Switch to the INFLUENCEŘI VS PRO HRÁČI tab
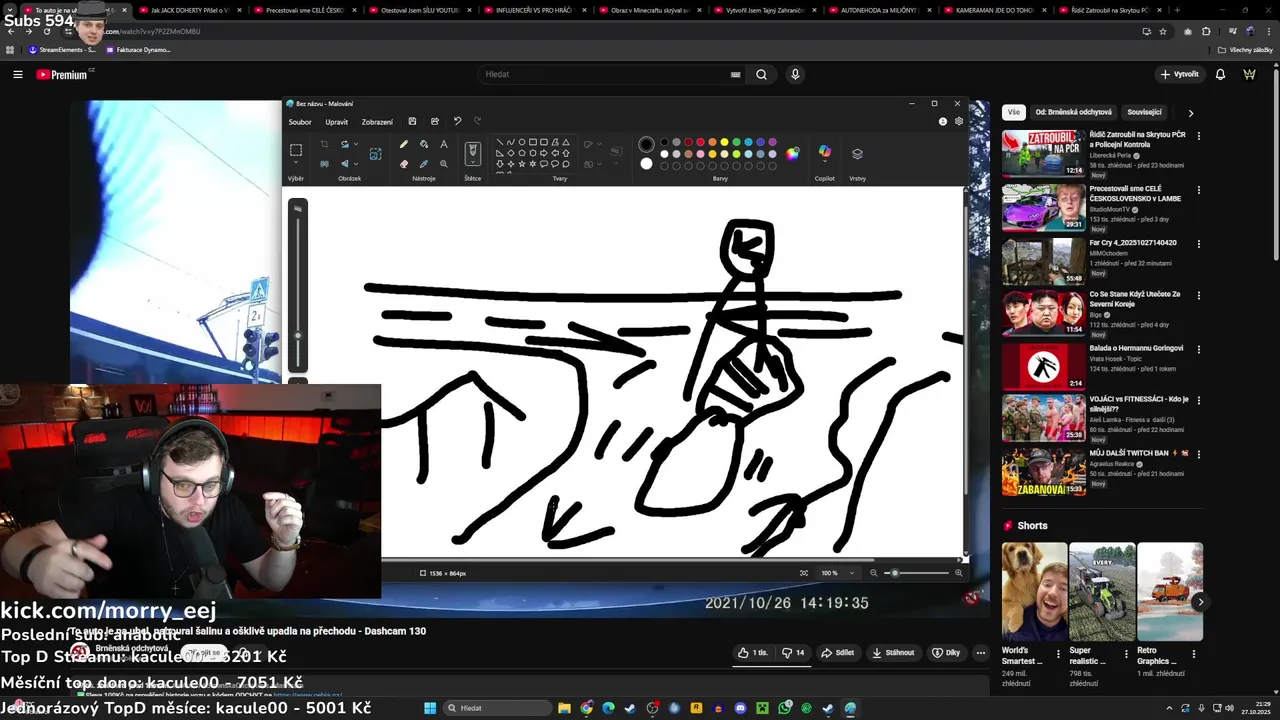Viewport: 1280px width, 720px height. (536, 10)
